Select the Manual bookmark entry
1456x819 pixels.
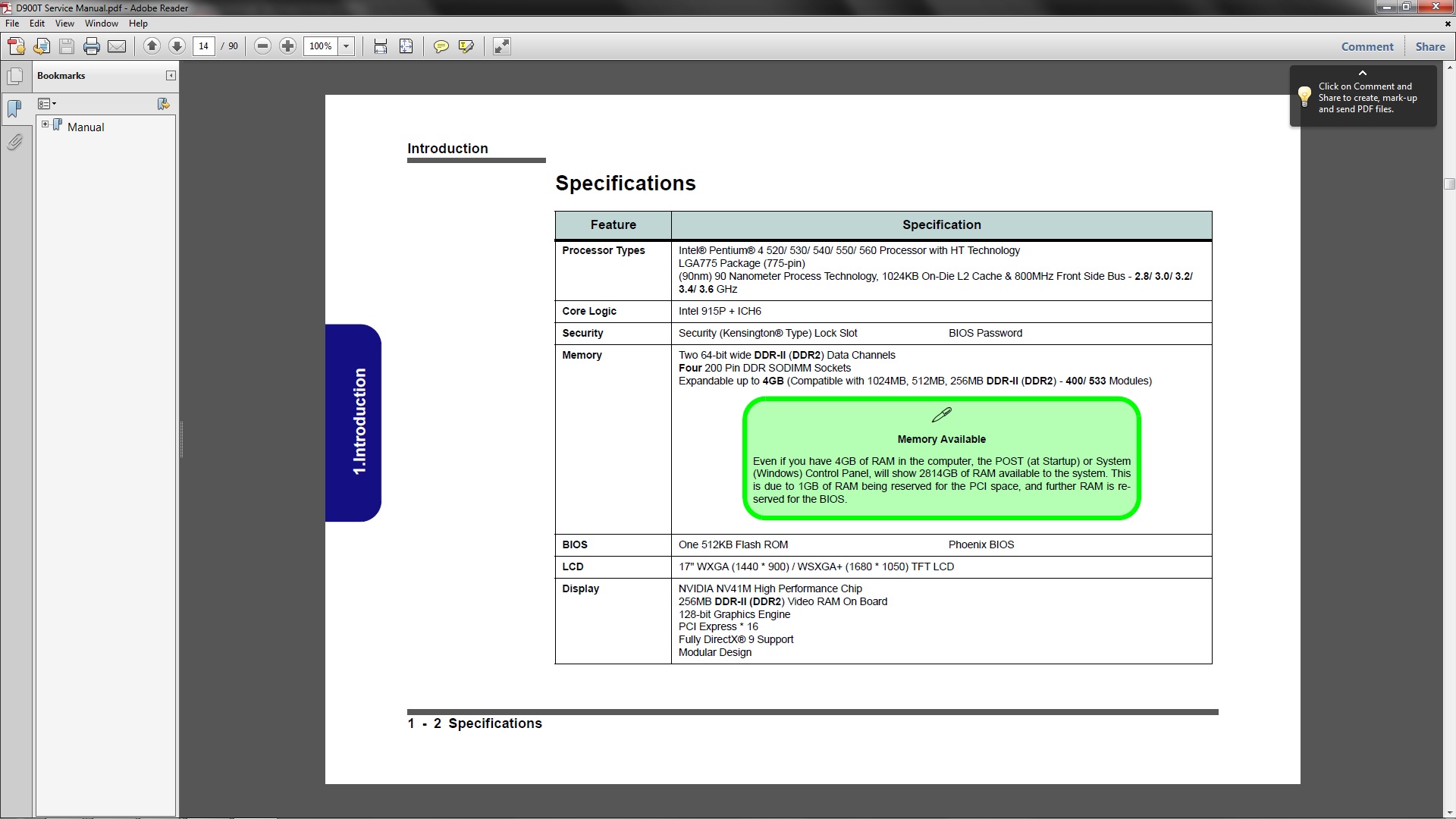click(86, 127)
